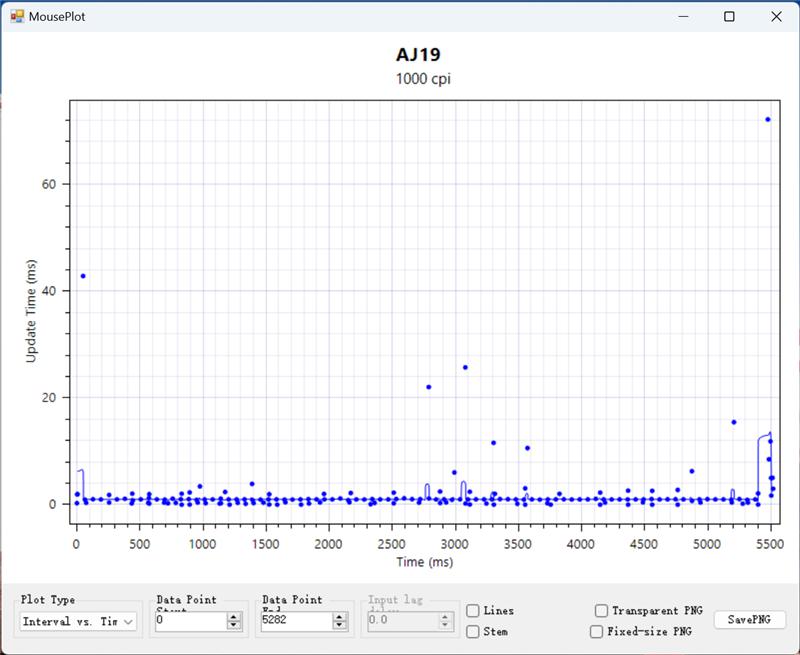The height and width of the screenshot is (655, 800).
Task: Click the SavePNG button
Action: (x=749, y=620)
